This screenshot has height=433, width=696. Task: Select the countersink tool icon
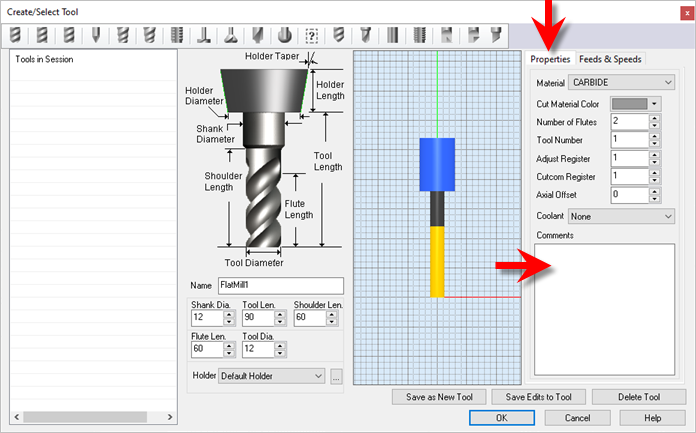pyautogui.click(x=366, y=35)
